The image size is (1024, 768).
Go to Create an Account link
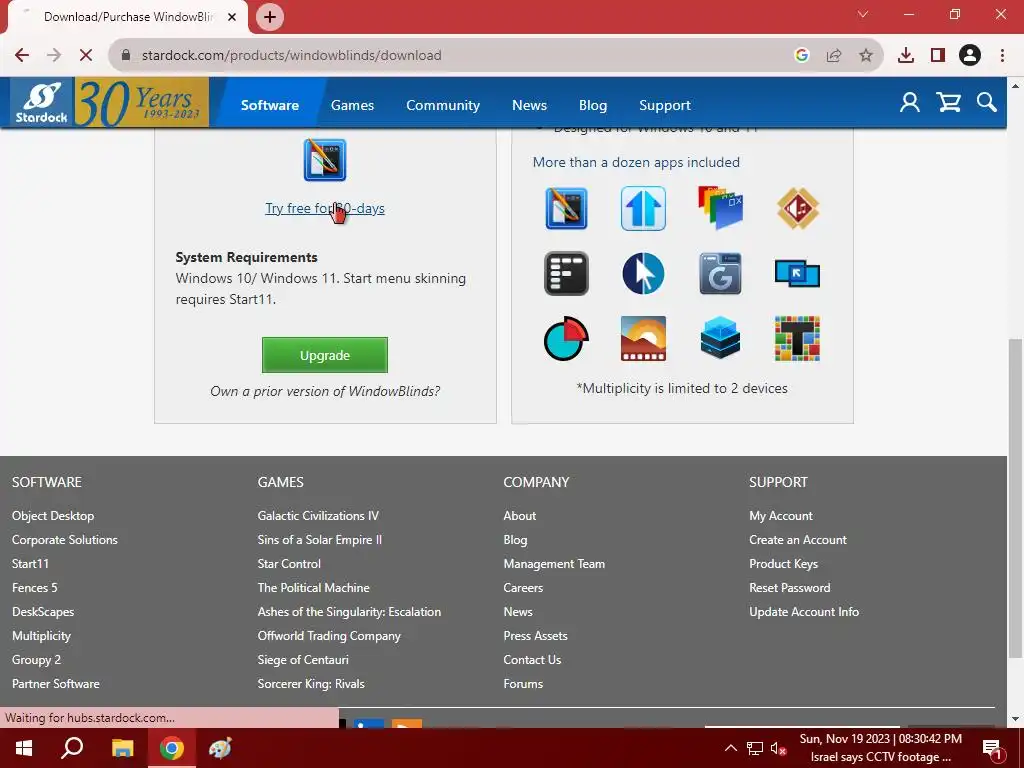point(797,540)
